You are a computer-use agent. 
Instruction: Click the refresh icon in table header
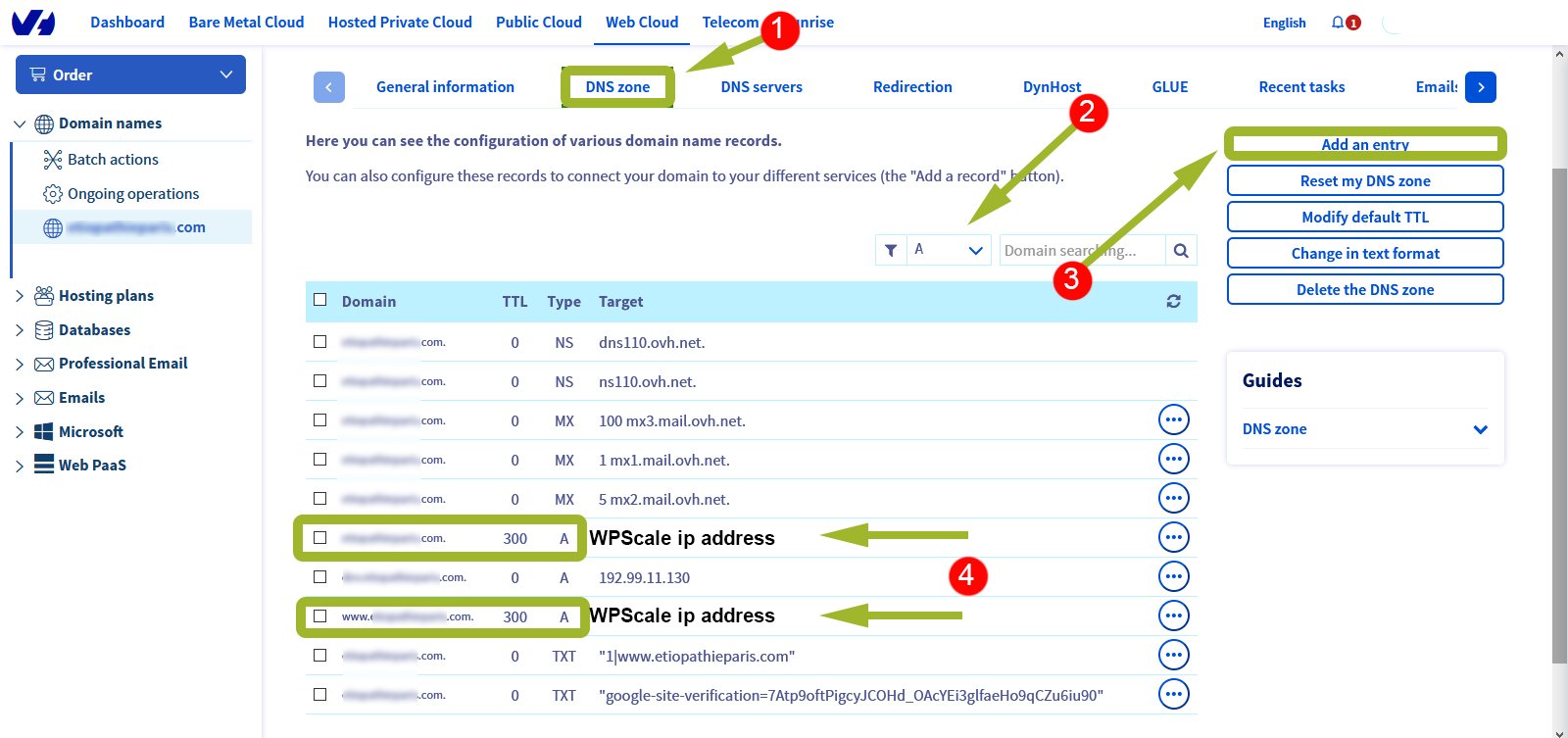click(x=1173, y=302)
